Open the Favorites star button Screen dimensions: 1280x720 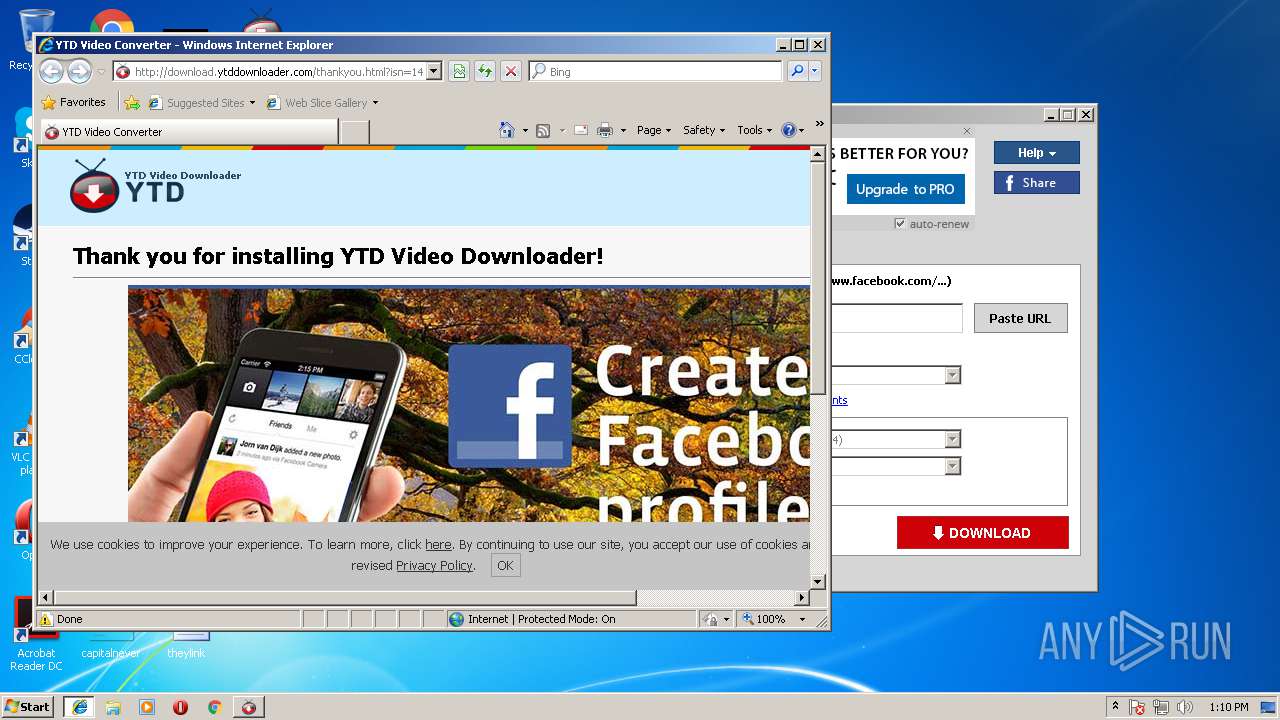click(73, 102)
